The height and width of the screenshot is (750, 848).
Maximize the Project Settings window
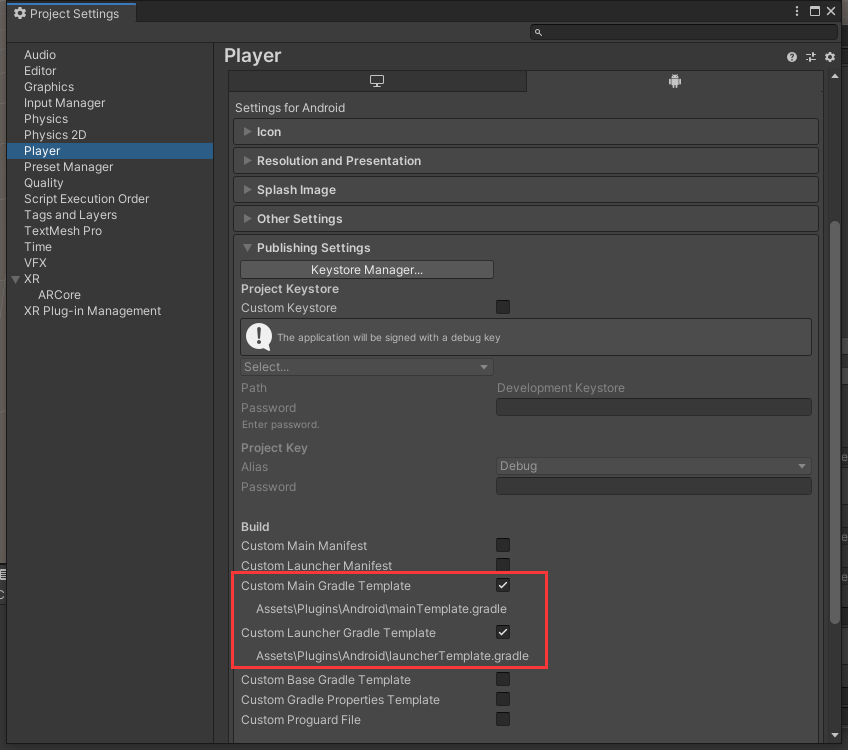[x=814, y=11]
